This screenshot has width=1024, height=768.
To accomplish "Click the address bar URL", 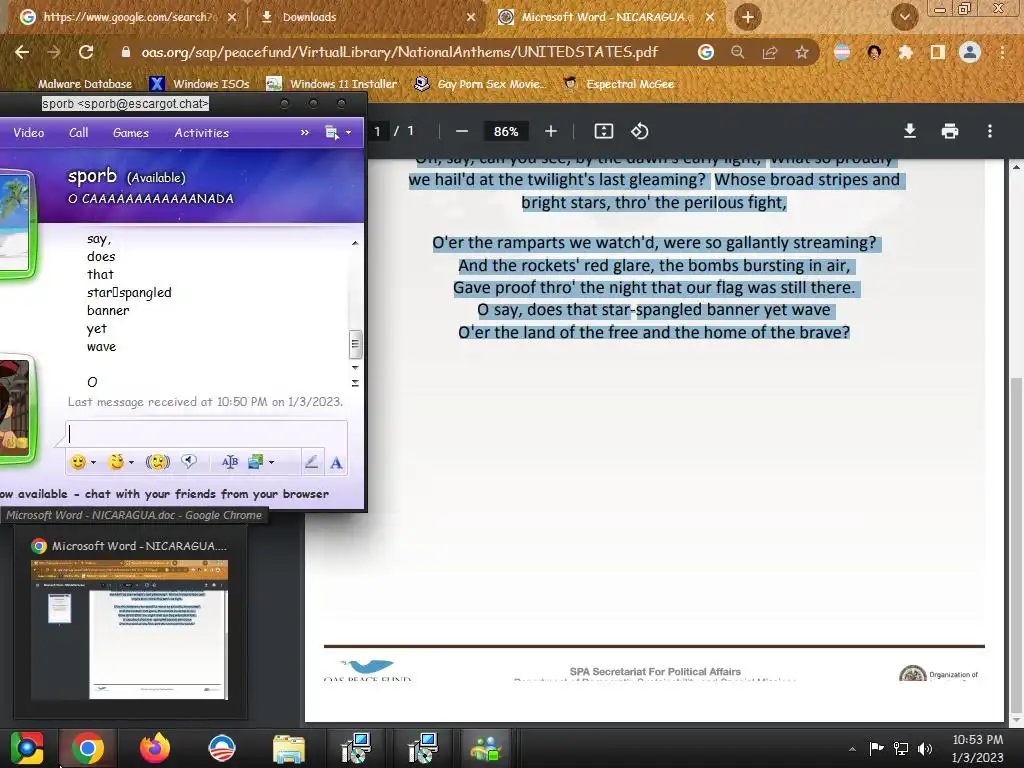I will [400, 52].
